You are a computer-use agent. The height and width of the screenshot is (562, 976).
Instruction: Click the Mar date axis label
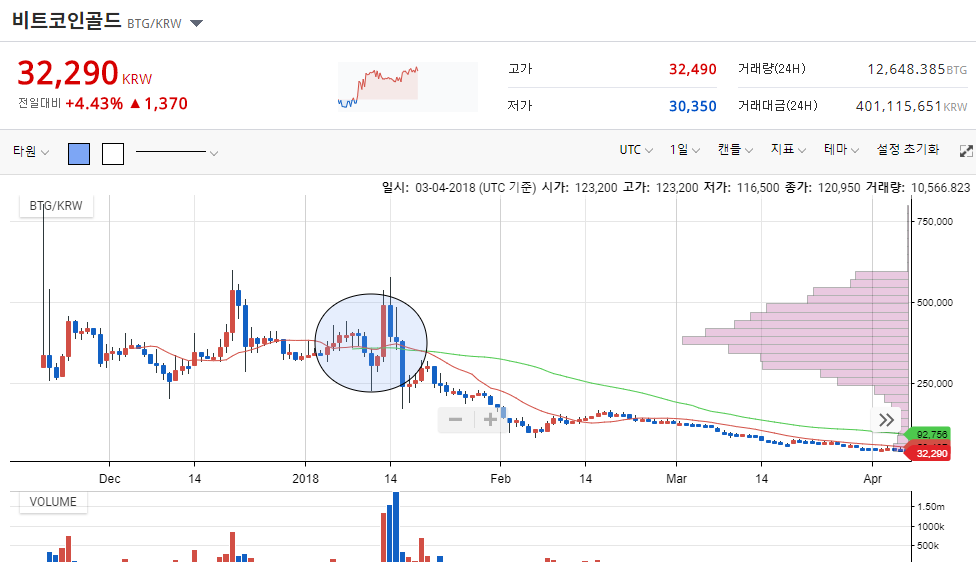pyautogui.click(x=677, y=479)
